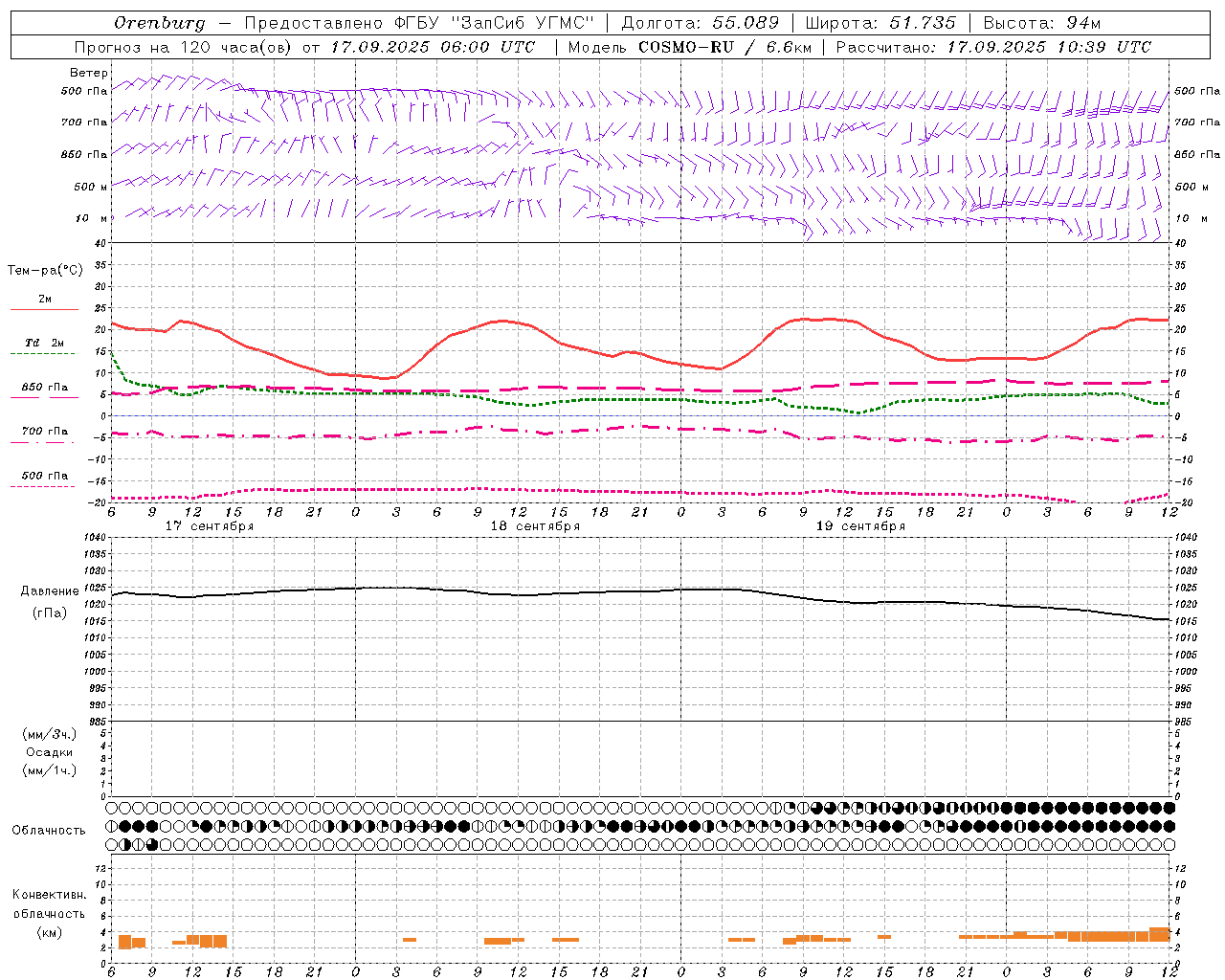Image resolution: width=1225 pixels, height=980 pixels.
Task: Click the Конвективн. label text
Action: [49, 895]
